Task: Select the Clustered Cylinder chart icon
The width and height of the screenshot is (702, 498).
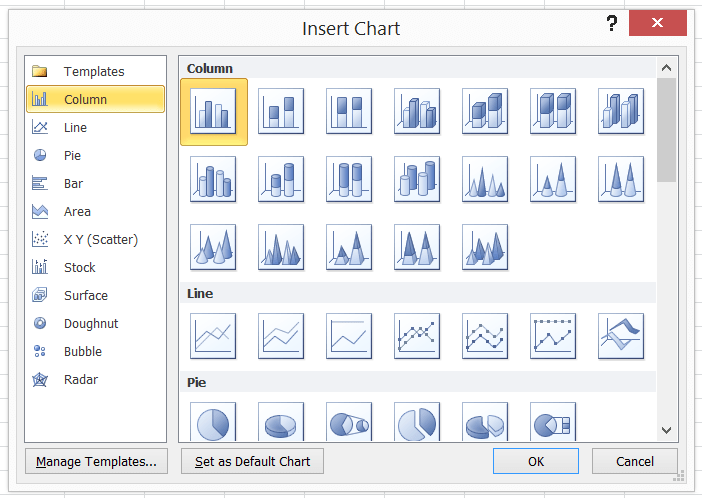Action: 213,179
